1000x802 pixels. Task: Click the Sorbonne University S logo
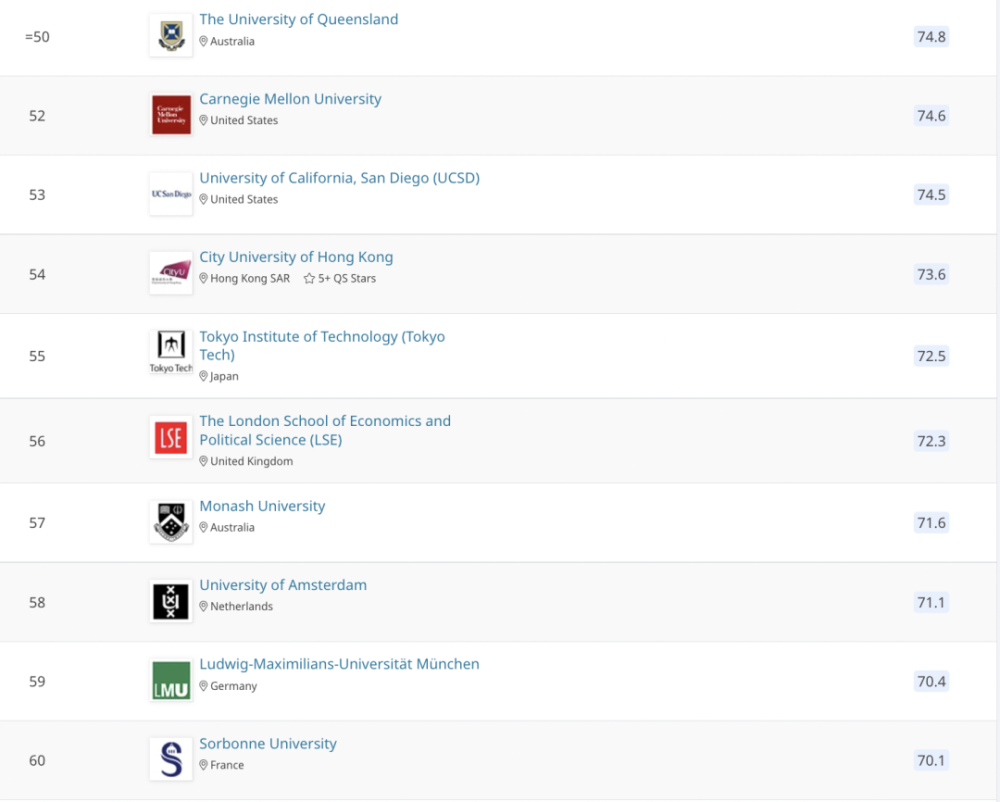[171, 759]
